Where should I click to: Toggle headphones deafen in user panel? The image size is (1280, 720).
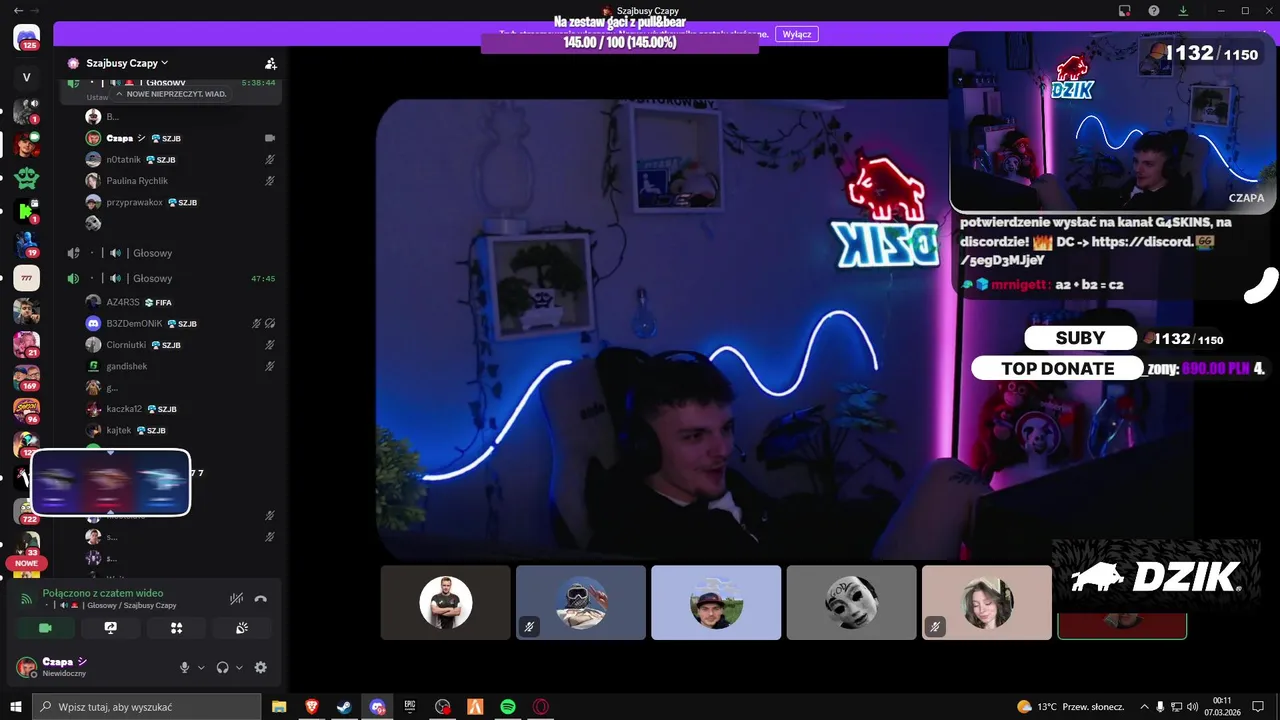click(x=222, y=667)
